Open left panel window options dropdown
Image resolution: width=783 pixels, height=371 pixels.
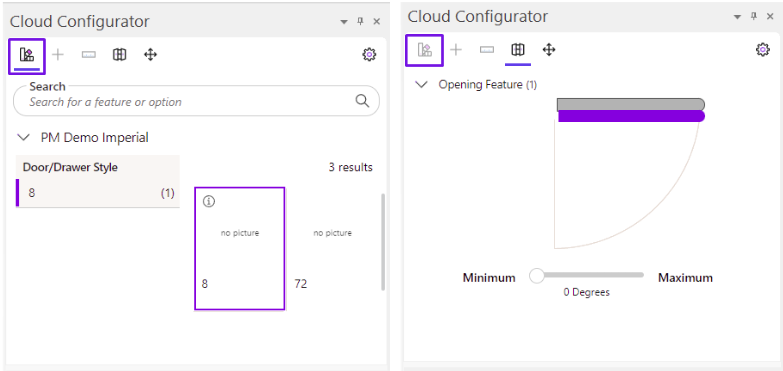344,22
